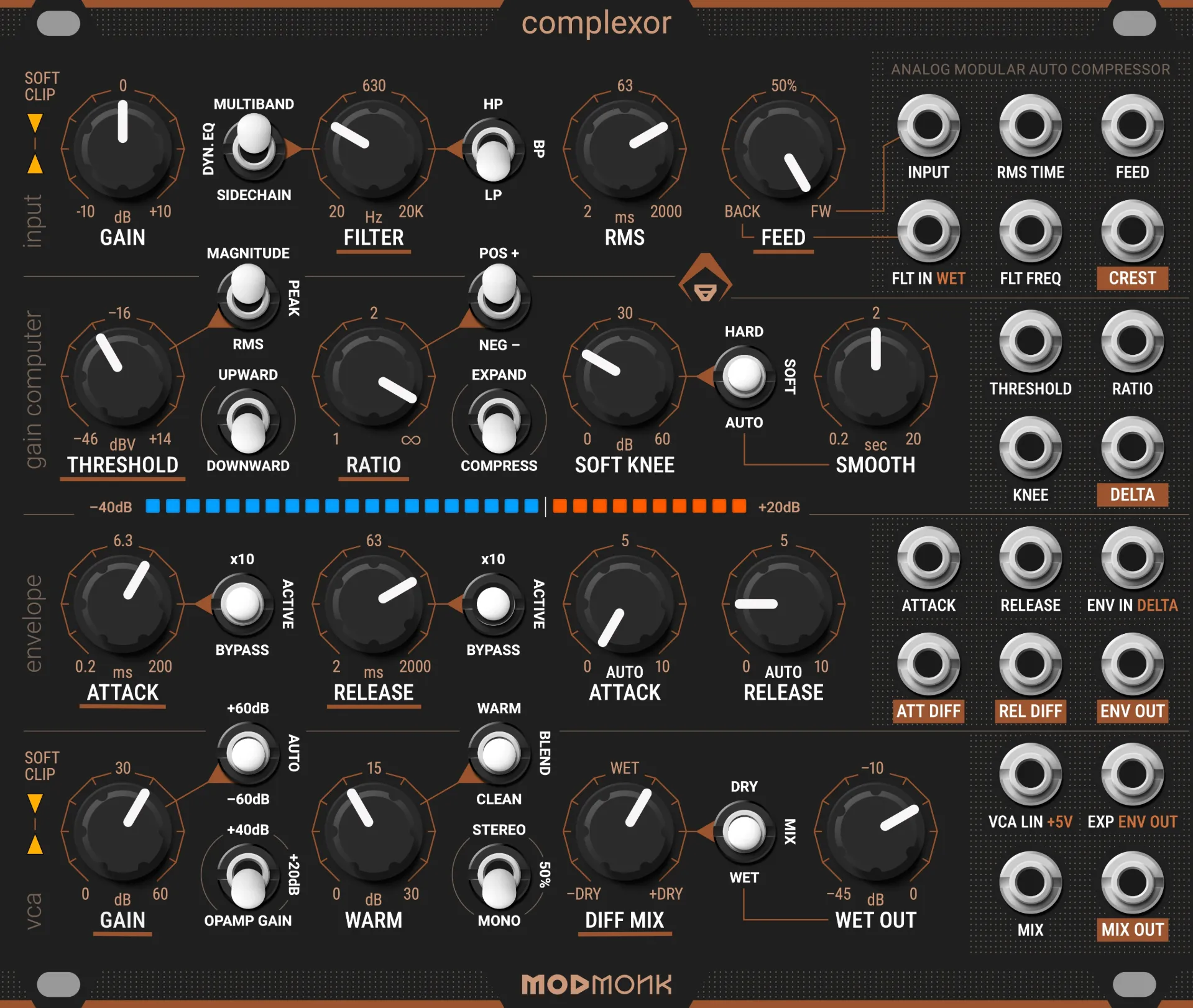Click the KNEE CV jack
The image size is (1193, 1008).
tap(1029, 448)
